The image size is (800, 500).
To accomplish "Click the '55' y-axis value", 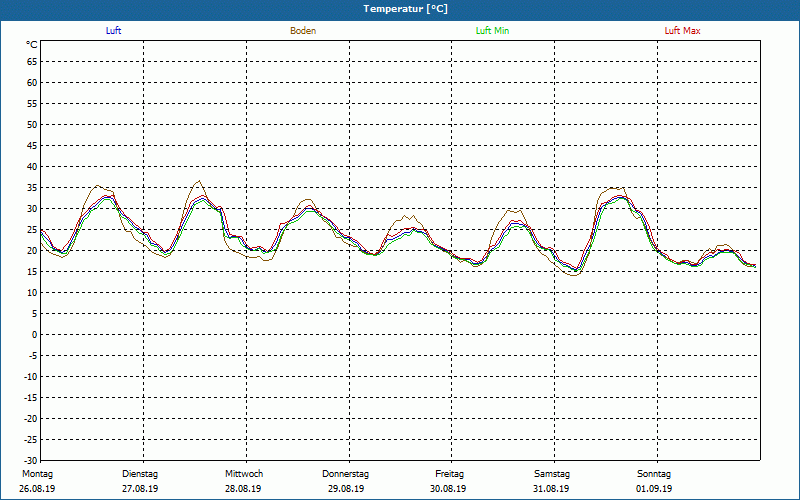I will 32,104.
